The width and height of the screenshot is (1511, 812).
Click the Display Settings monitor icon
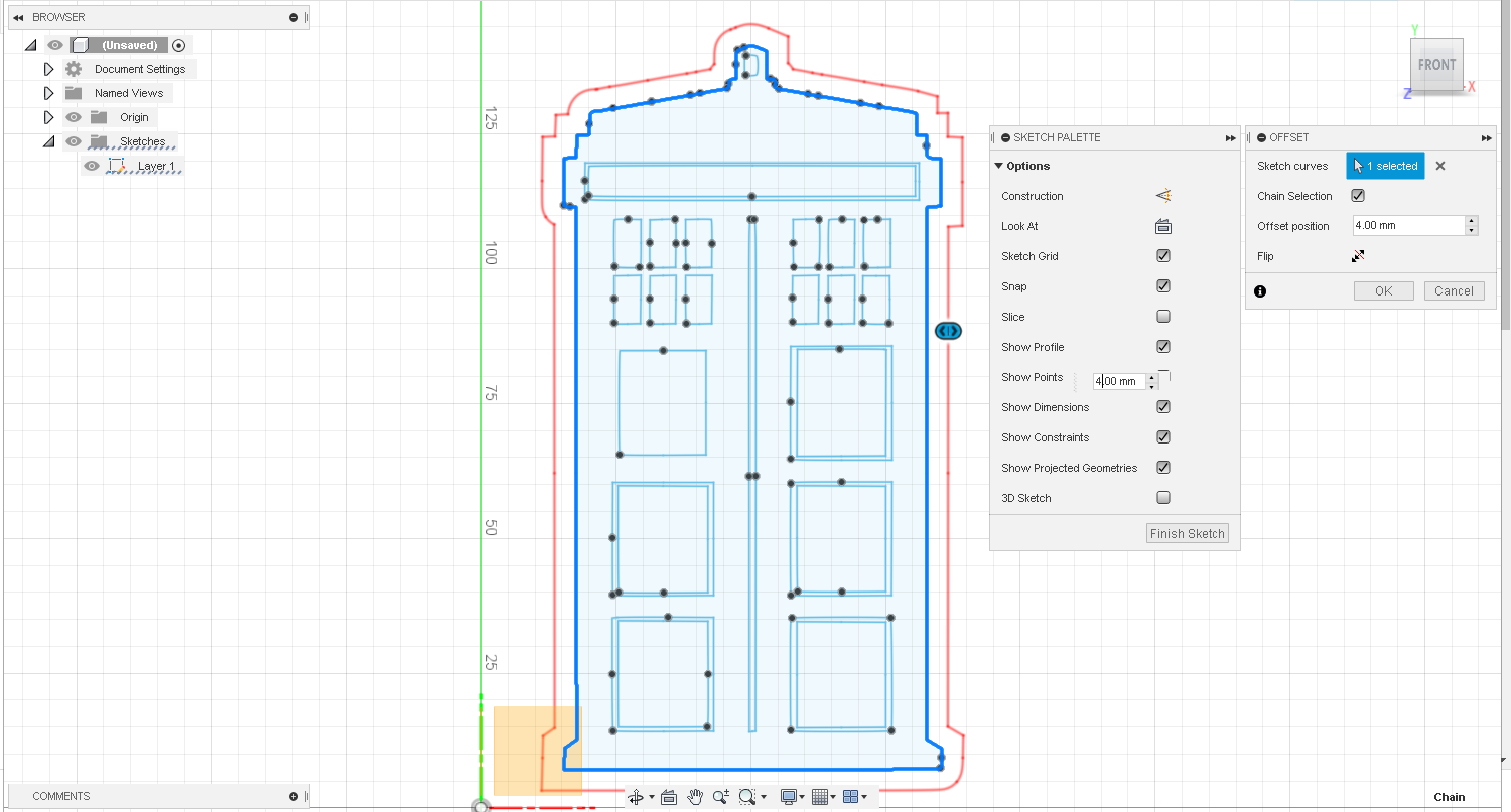click(789, 796)
